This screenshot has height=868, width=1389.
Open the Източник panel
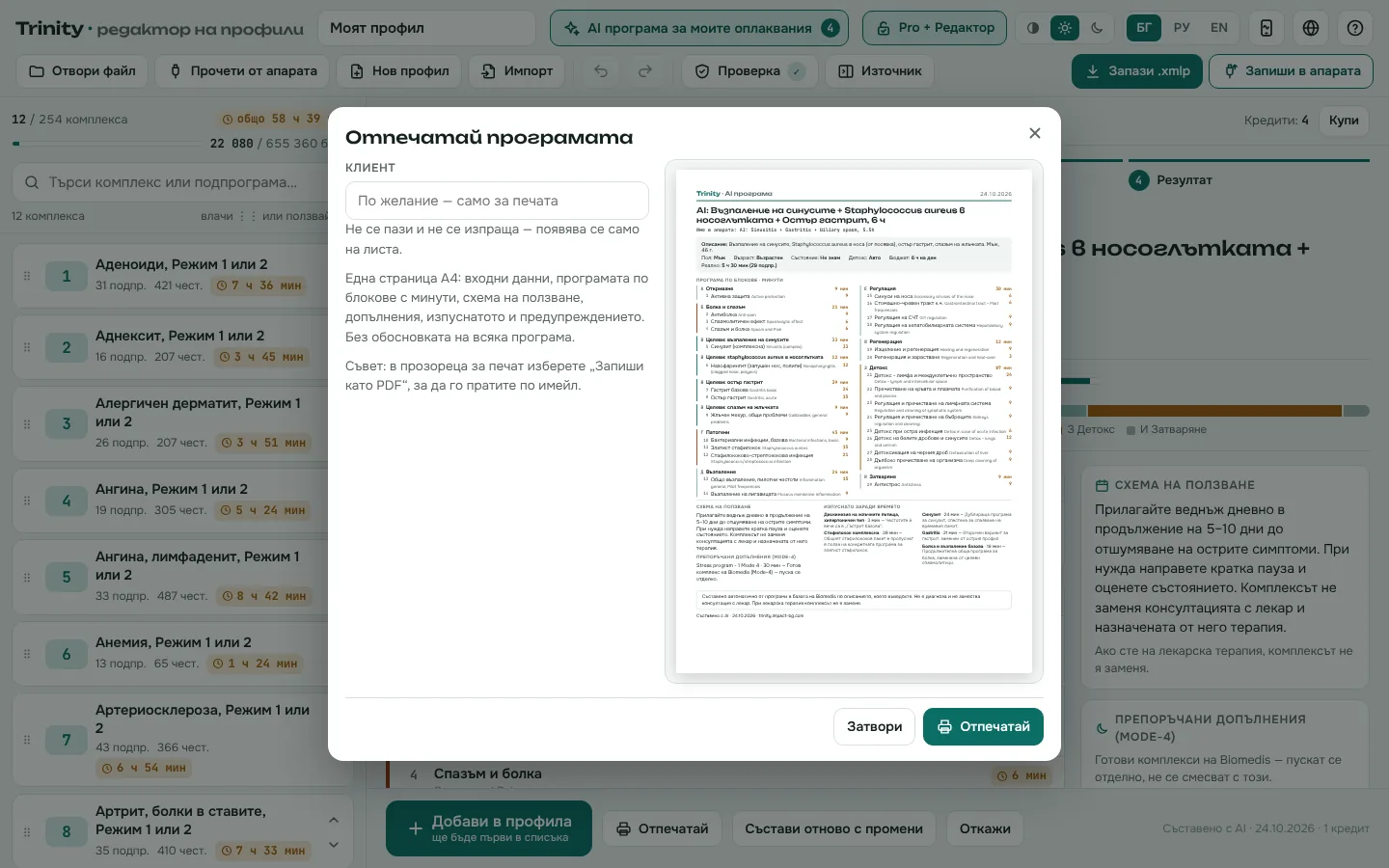pos(880,70)
